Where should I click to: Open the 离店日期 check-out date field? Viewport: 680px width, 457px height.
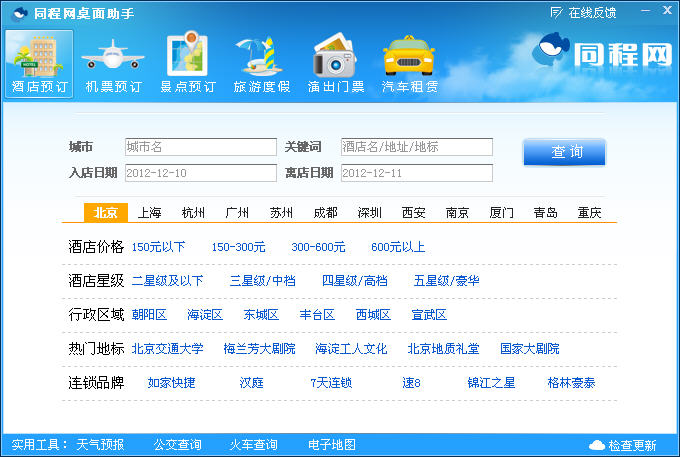pyautogui.click(x=417, y=173)
